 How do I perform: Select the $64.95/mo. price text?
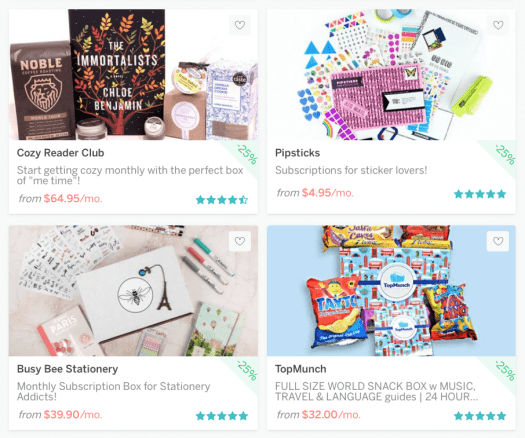click(73, 199)
